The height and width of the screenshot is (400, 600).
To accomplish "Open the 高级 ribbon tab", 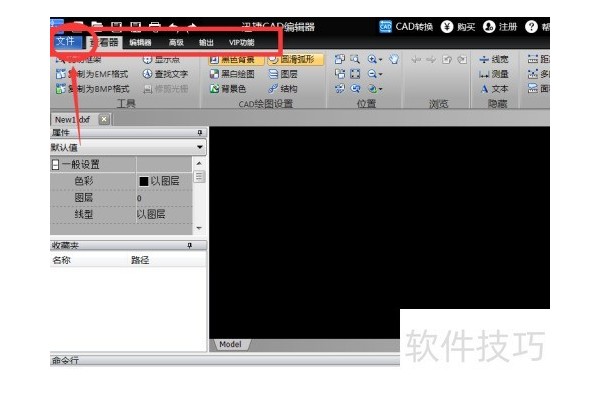I will (176, 42).
